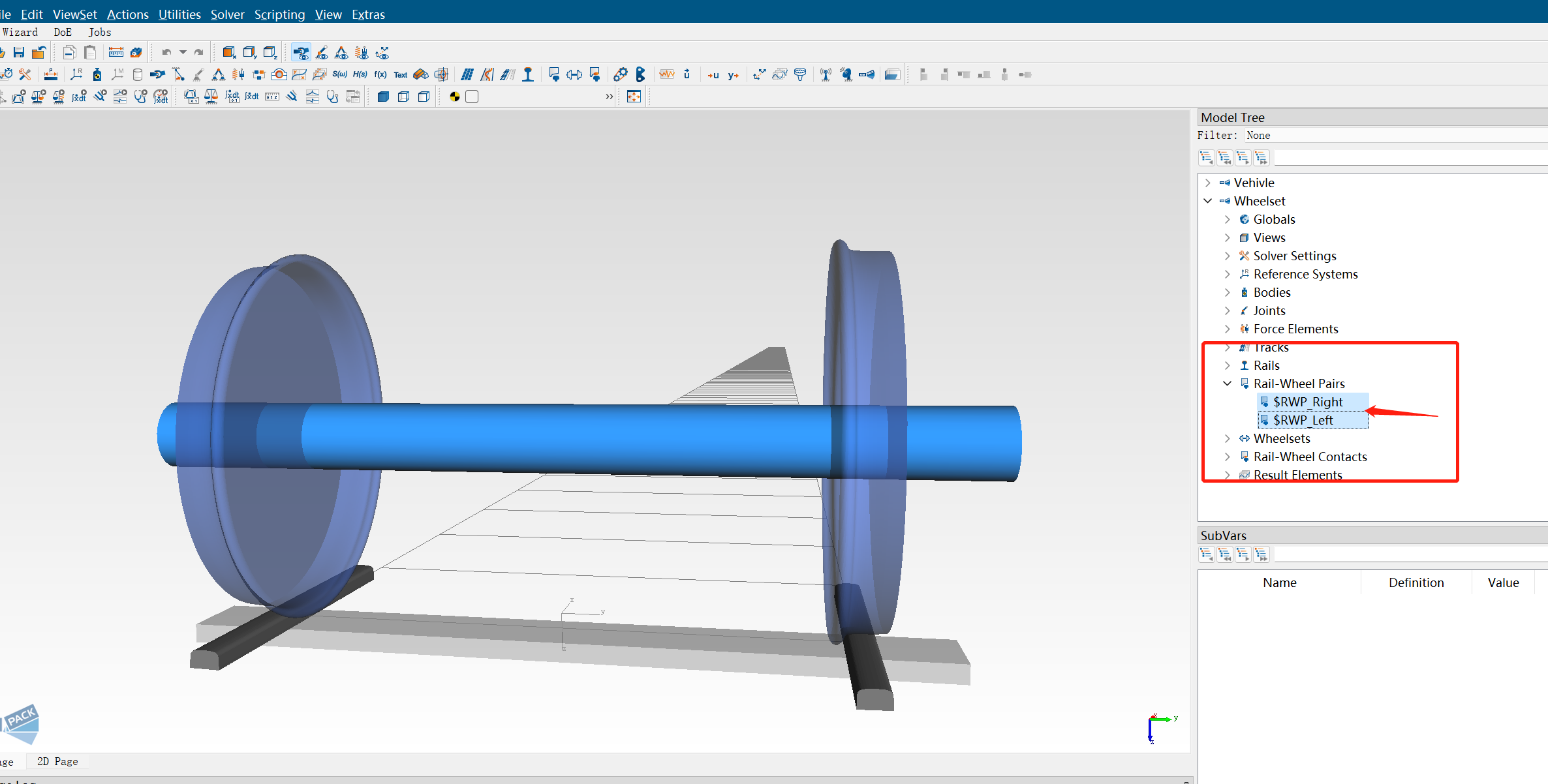Select $RWP_Left in Model Tree
This screenshot has height=784, width=1548.
point(1303,420)
